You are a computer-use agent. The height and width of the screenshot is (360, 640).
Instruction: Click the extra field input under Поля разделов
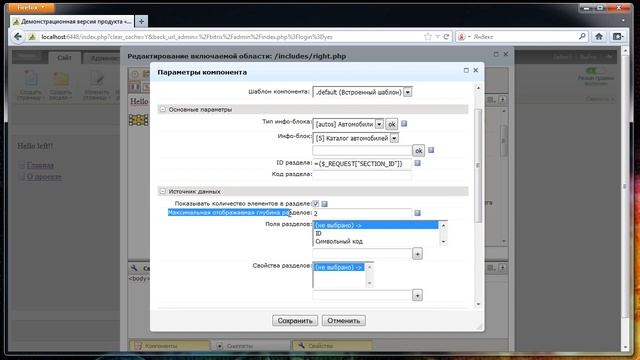[362, 253]
